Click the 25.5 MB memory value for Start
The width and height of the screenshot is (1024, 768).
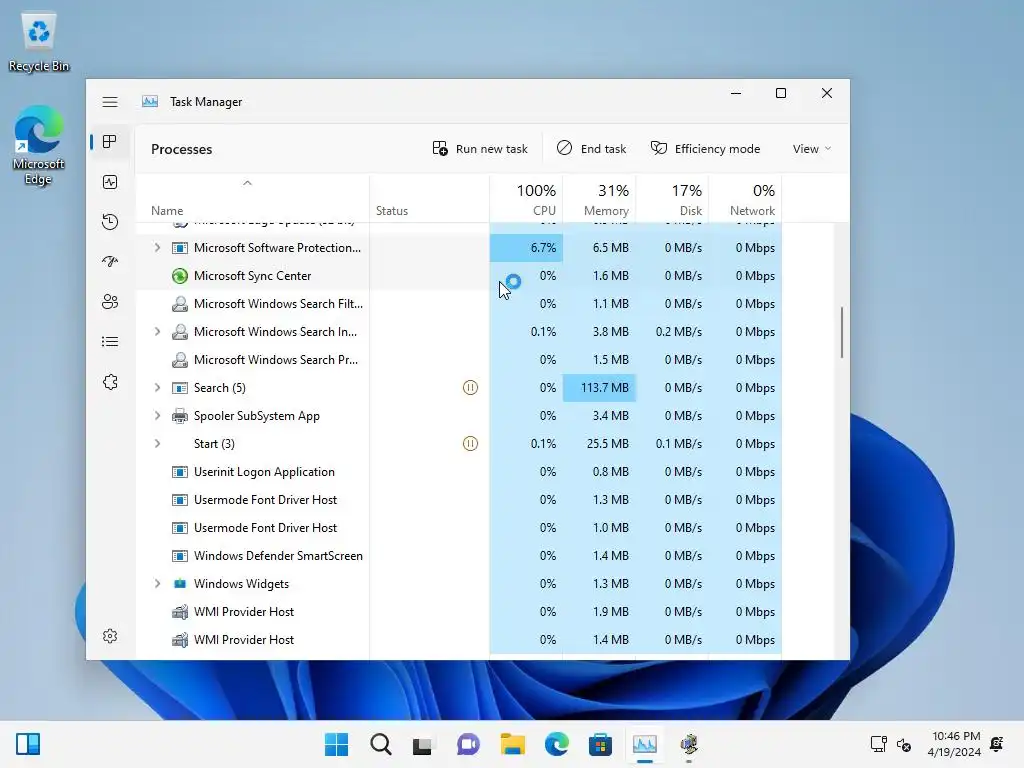607,444
